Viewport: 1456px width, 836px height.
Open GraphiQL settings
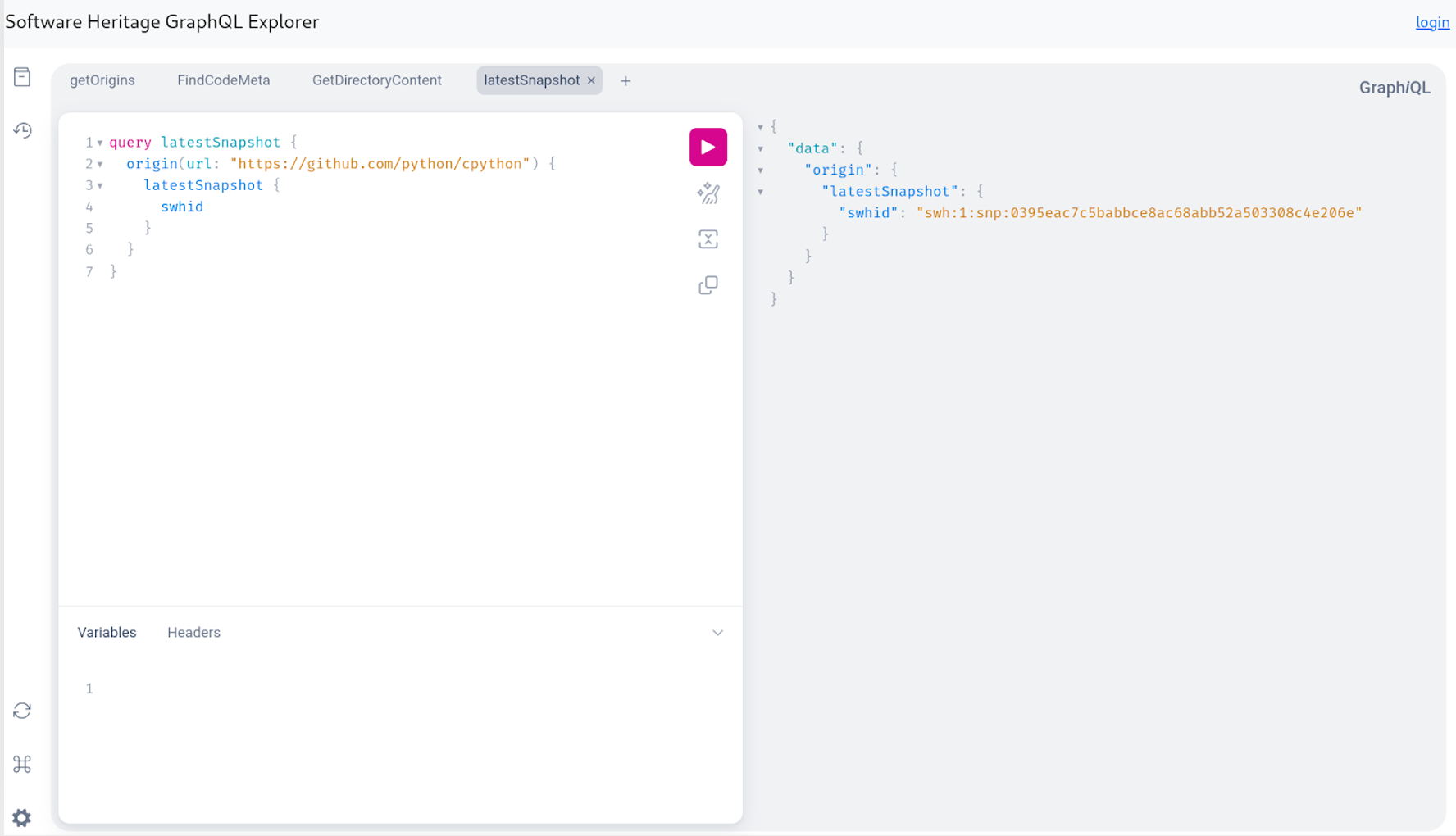coord(22,816)
